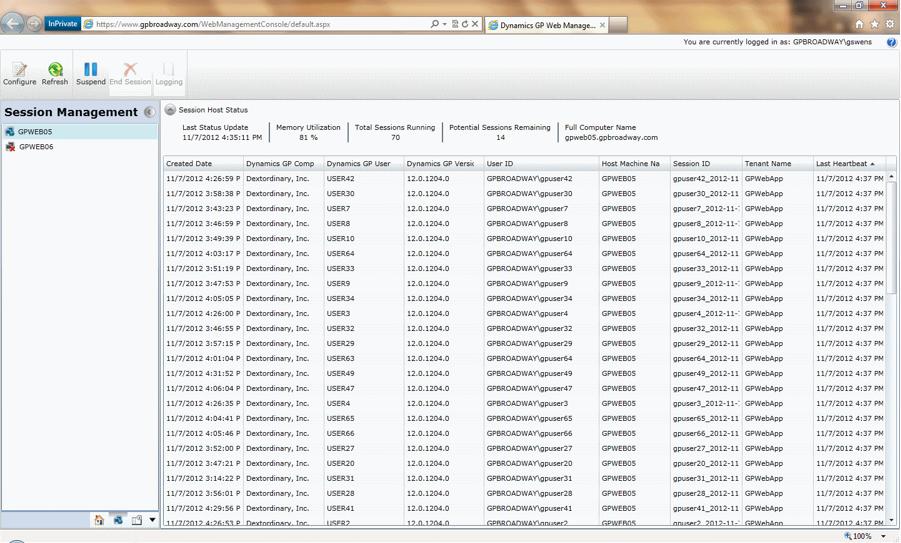Open the browser Tools gear

click(x=890, y=24)
